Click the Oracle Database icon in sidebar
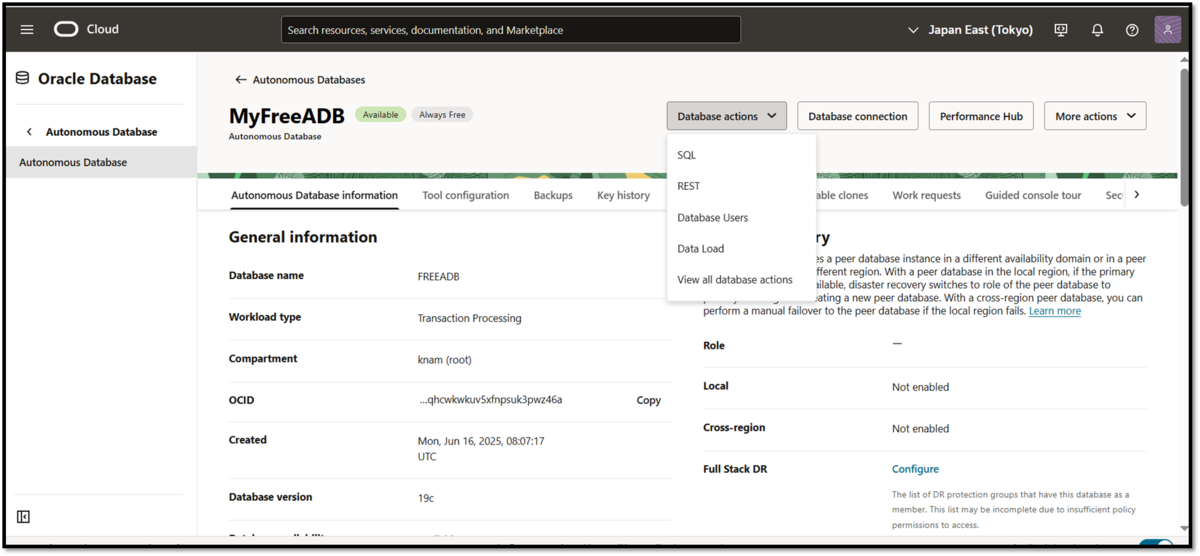 22,78
